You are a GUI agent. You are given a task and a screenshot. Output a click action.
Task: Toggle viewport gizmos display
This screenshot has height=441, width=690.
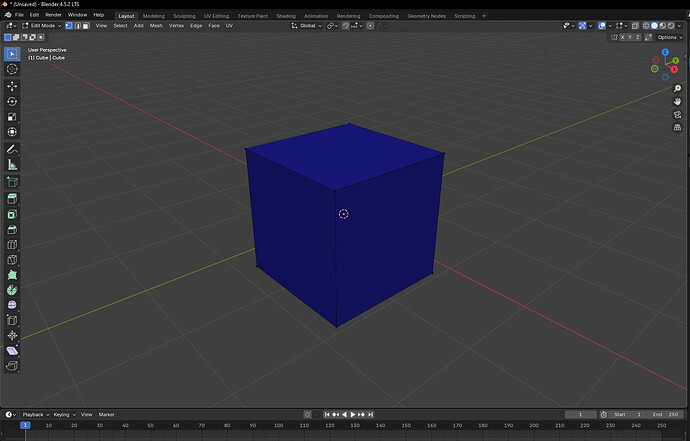582,26
